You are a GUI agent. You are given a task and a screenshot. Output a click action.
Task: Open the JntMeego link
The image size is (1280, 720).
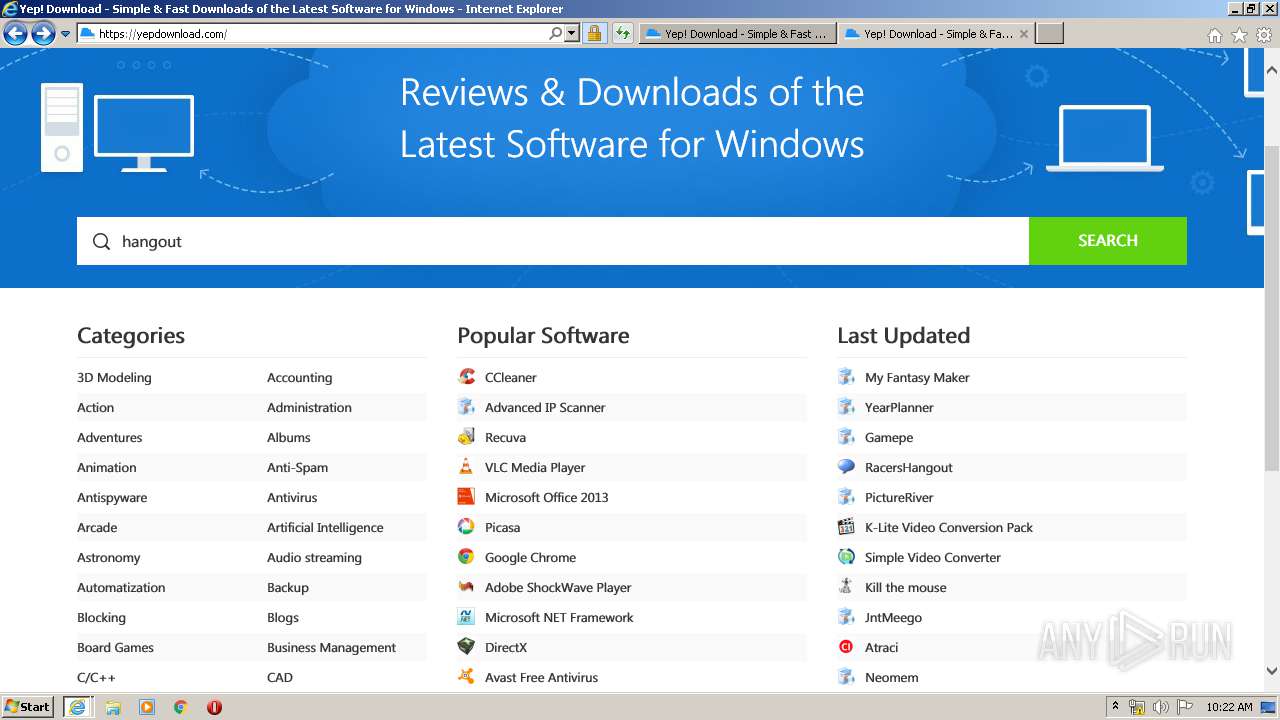[x=893, y=617]
